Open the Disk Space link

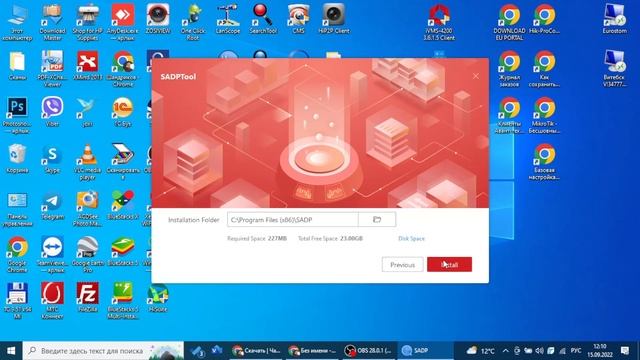click(411, 238)
